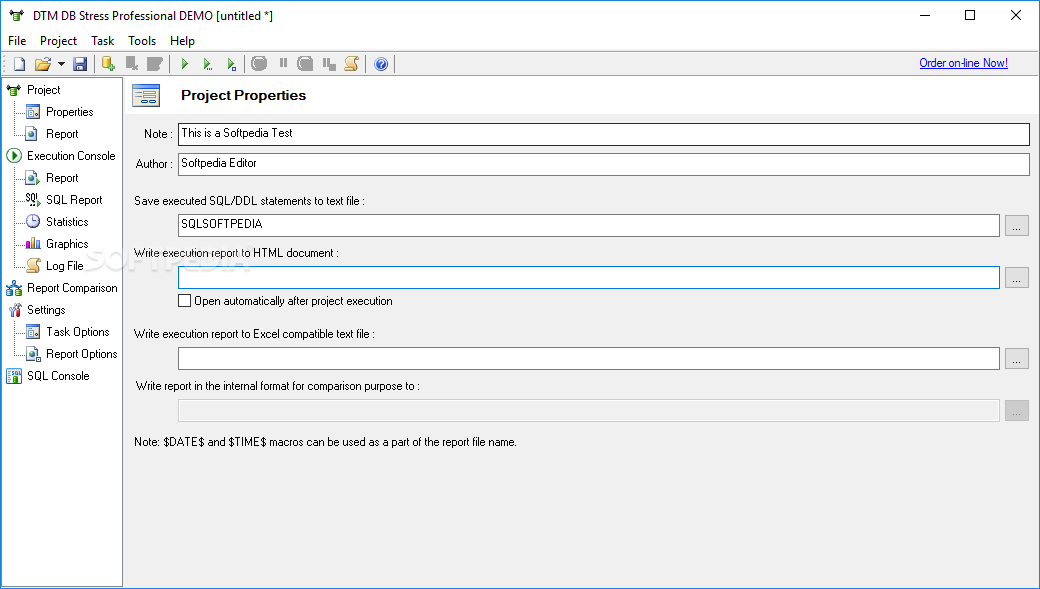Screen dimensions: 1040x589
Task: Click the title bar application icon
Action: [17, 15]
